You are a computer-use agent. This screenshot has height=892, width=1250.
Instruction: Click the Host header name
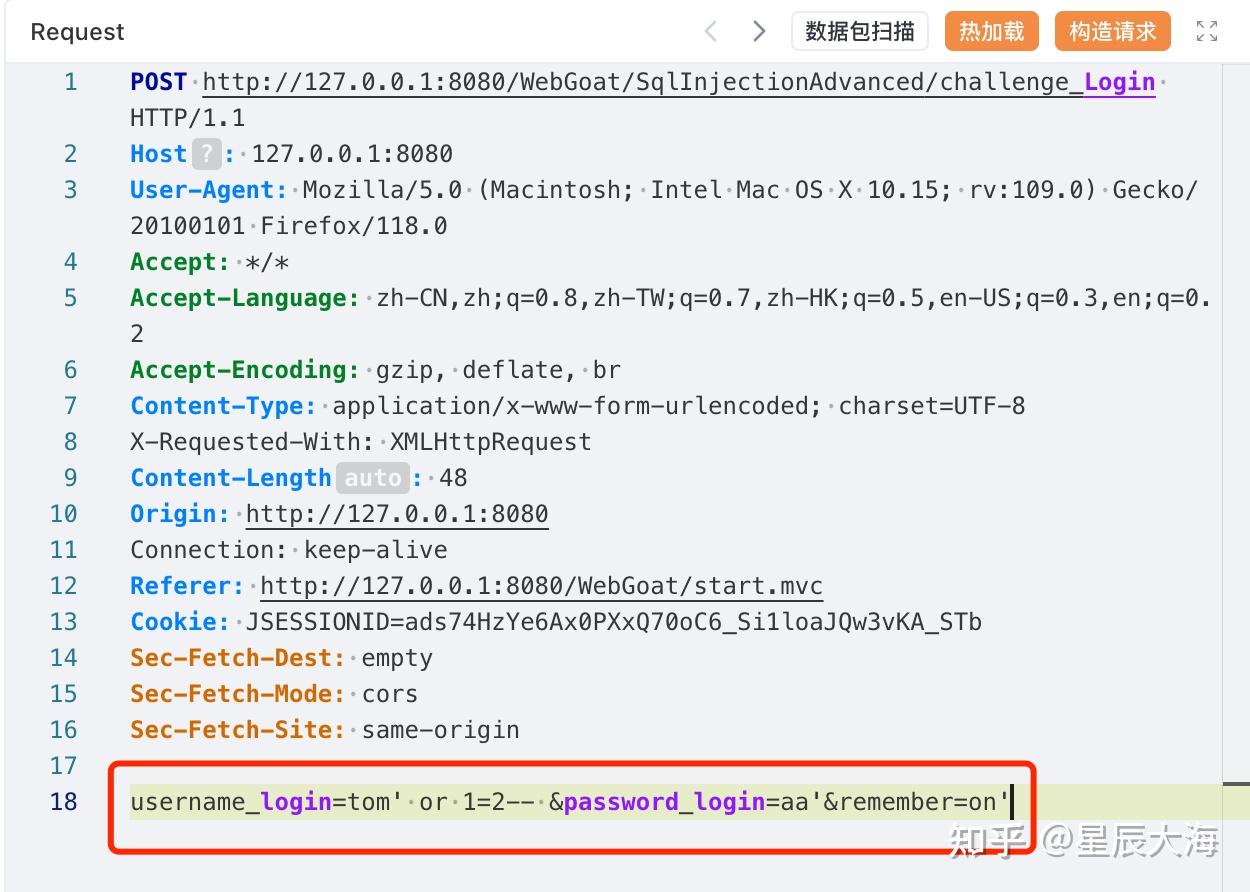pos(159,154)
